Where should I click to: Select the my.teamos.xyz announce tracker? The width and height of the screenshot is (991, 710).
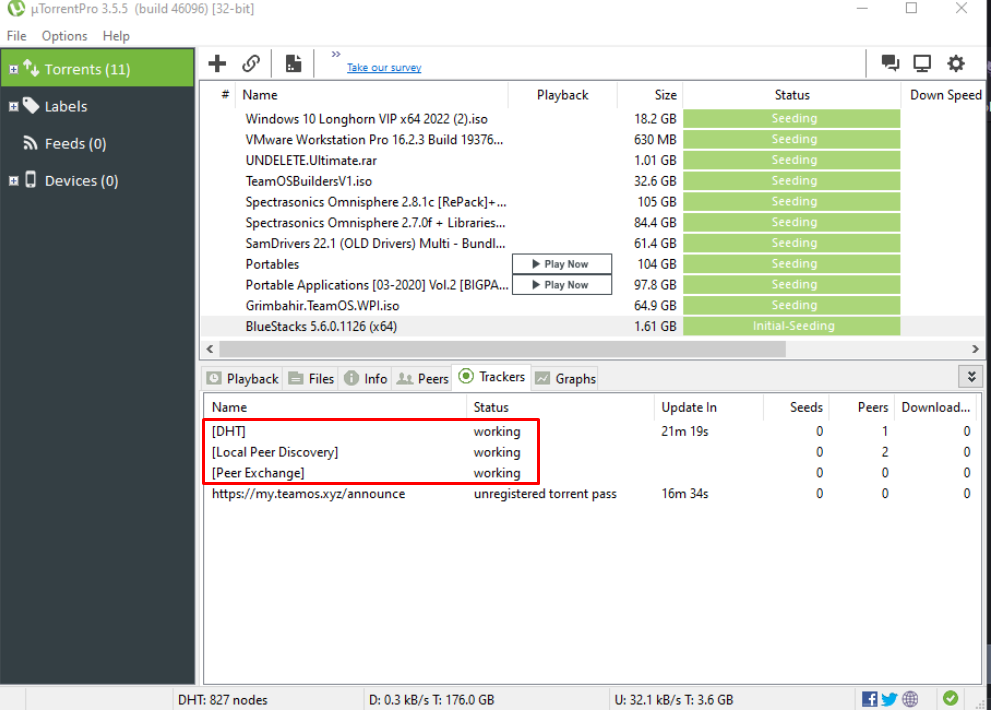click(592, 494)
